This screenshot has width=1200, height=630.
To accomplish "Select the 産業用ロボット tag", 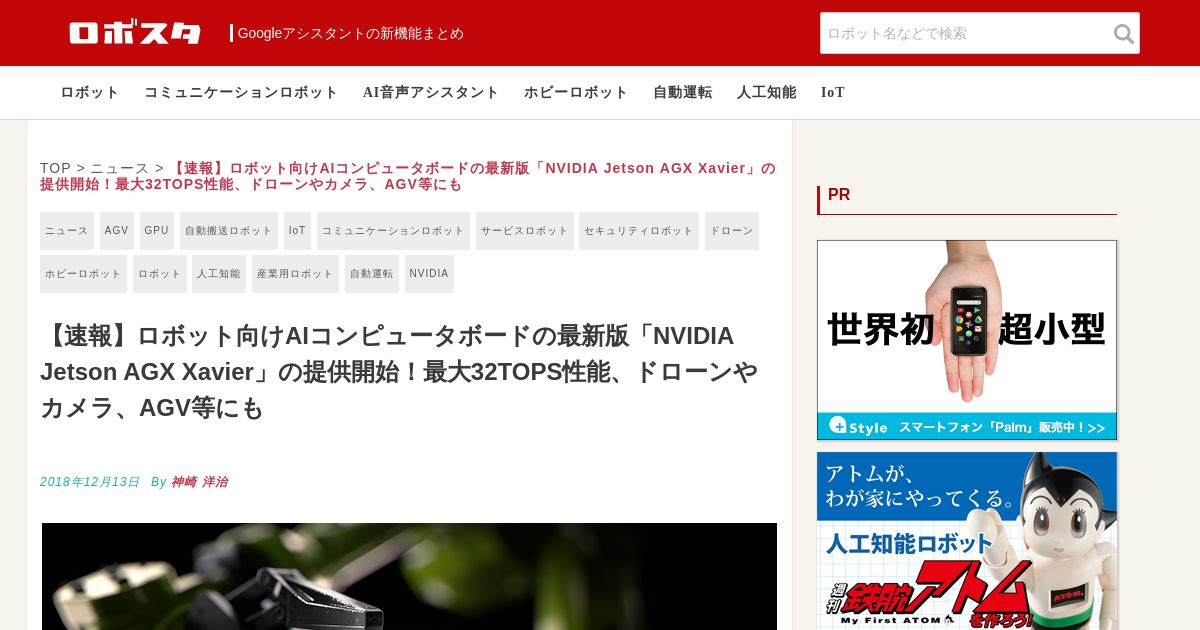I will 295,274.
